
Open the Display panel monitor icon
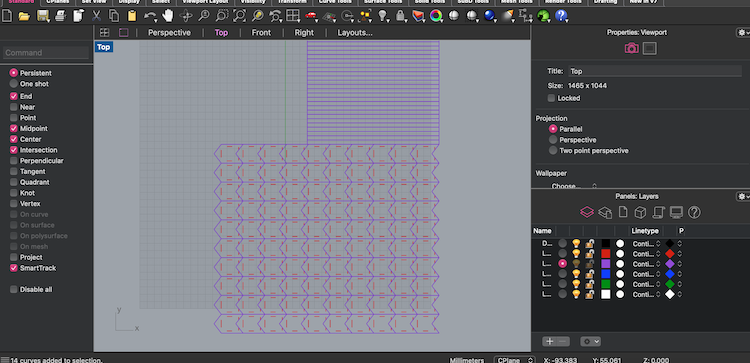pos(676,212)
